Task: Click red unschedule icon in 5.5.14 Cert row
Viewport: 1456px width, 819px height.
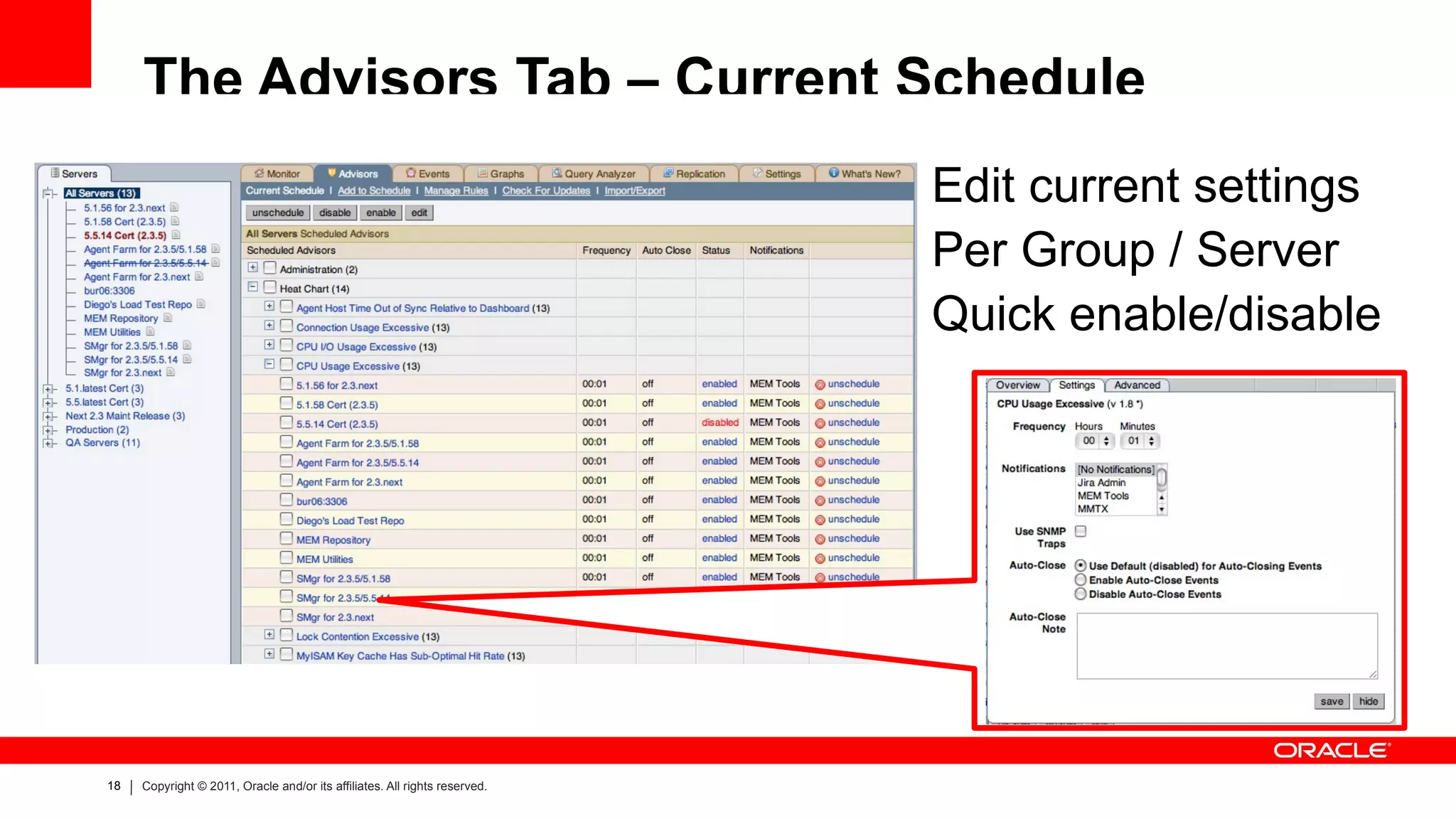Action: coord(820,423)
